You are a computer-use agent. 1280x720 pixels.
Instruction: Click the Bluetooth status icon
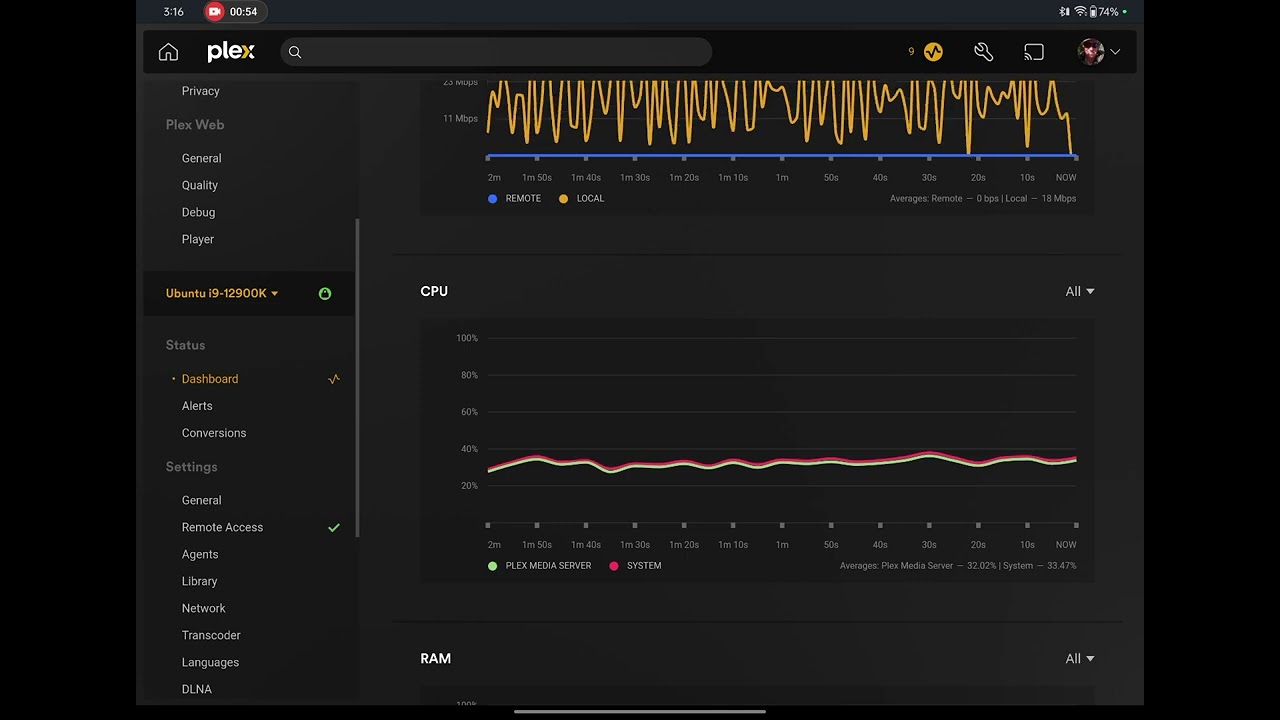pyautogui.click(x=1065, y=12)
